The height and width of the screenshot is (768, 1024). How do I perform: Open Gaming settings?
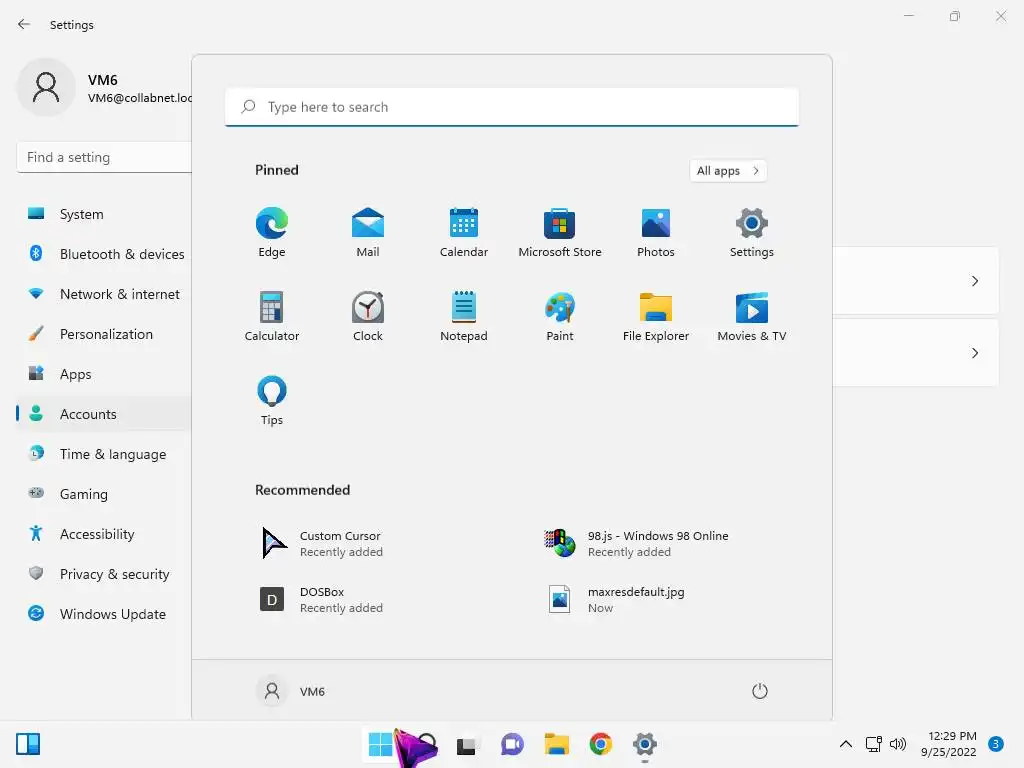pos(104,494)
